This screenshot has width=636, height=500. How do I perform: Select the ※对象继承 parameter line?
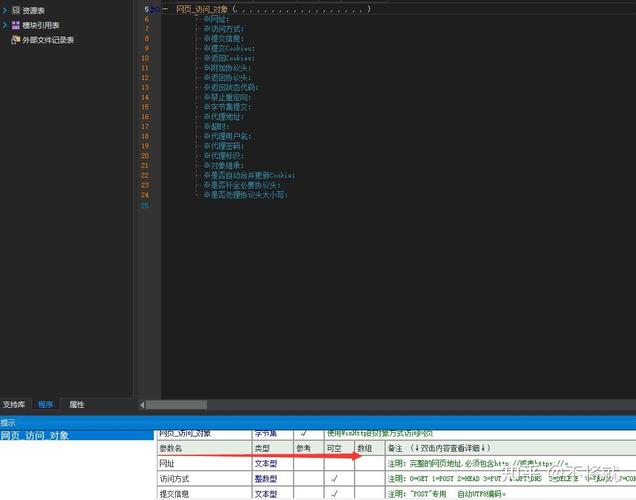223,165
